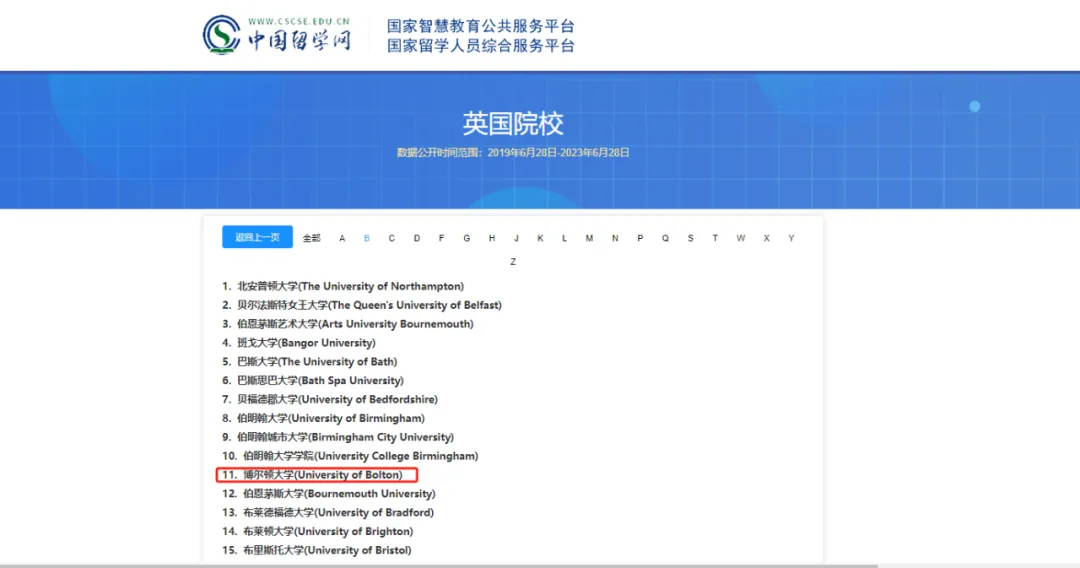Filter universities by letter Q
Image resolution: width=1080 pixels, height=568 pixels.
click(x=665, y=238)
